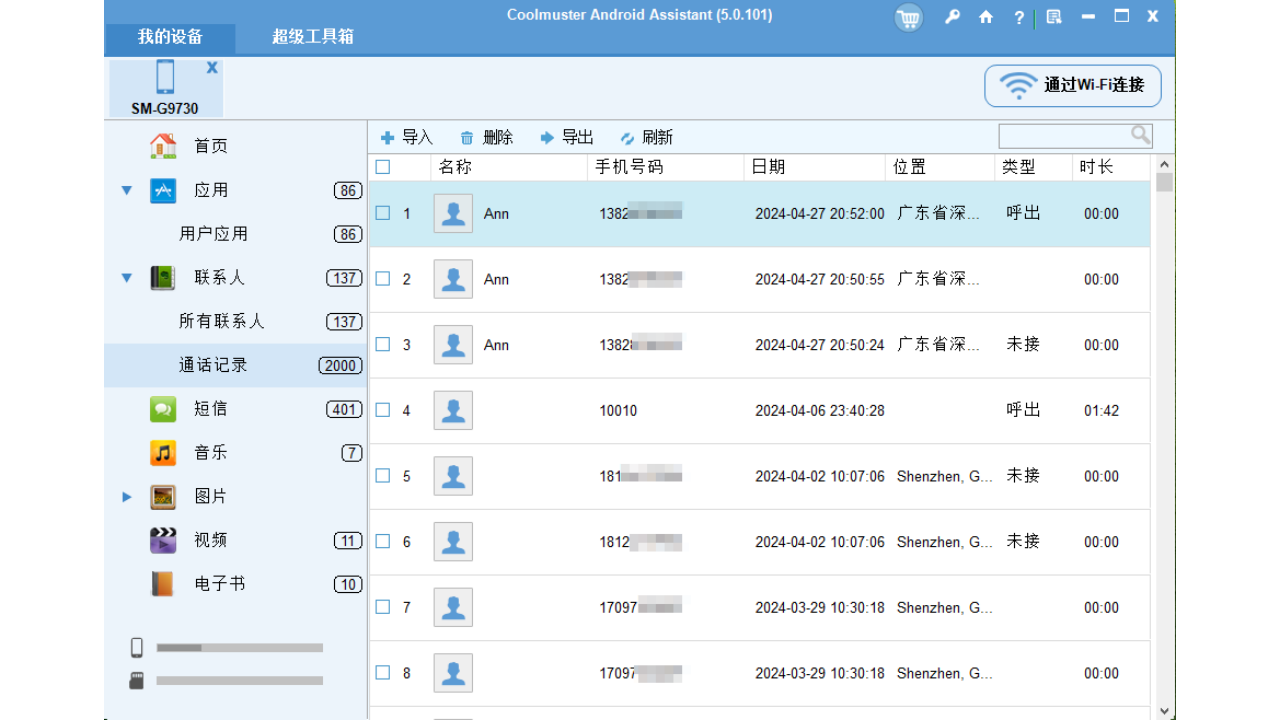Collapse the 应用 (Apps) tree section
Image resolution: width=1280 pixels, height=720 pixels.
point(126,190)
